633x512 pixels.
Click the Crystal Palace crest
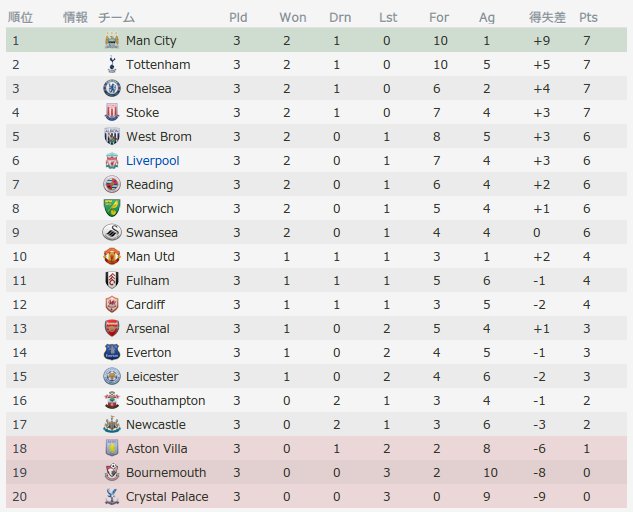tap(112, 496)
